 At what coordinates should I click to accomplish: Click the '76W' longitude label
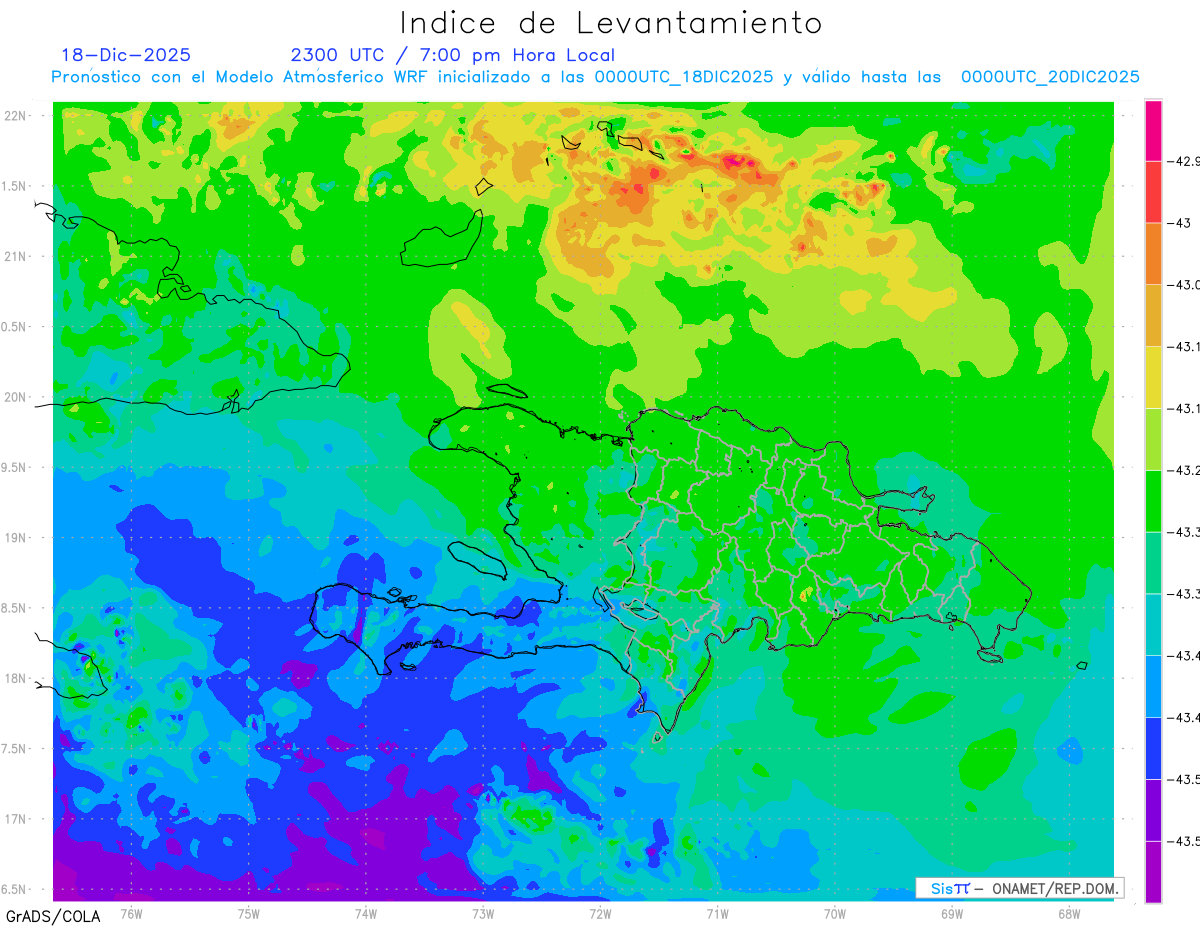click(x=132, y=913)
